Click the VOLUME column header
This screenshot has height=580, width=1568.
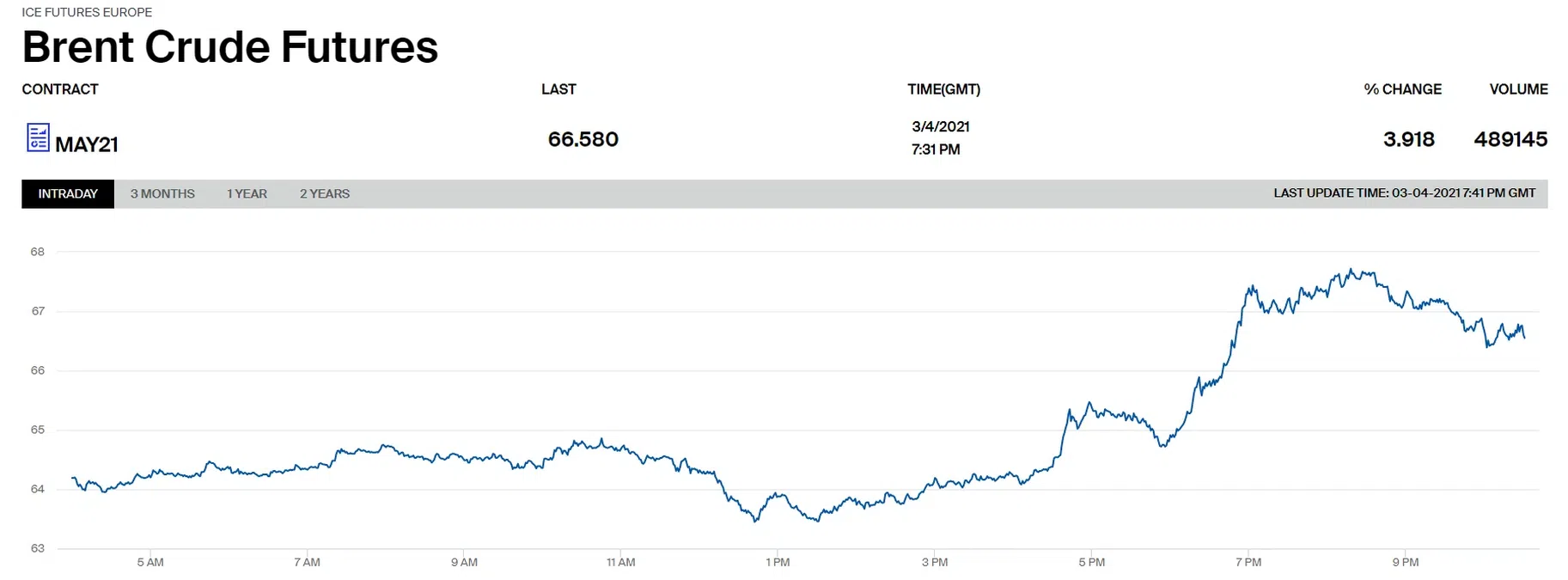(x=1518, y=89)
